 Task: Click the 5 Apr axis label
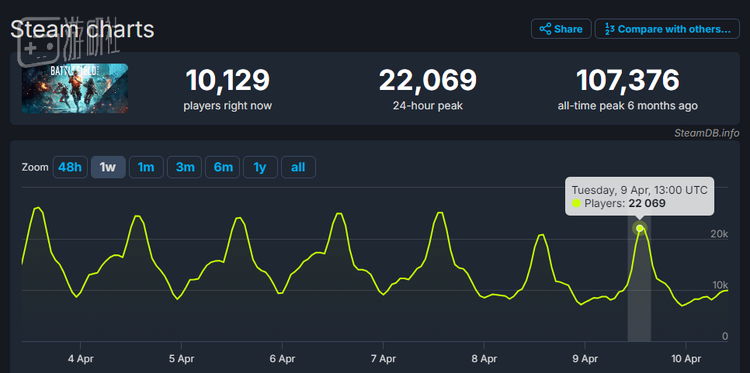coord(181,359)
